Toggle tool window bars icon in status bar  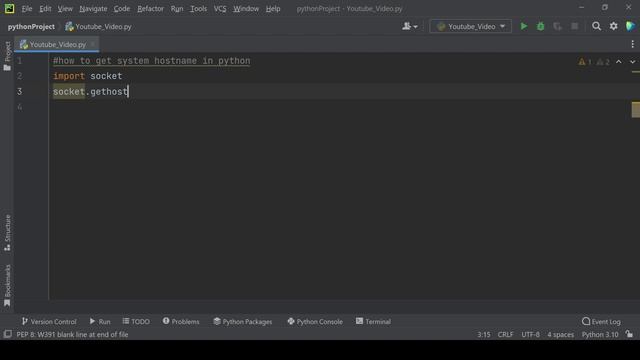click(7, 334)
